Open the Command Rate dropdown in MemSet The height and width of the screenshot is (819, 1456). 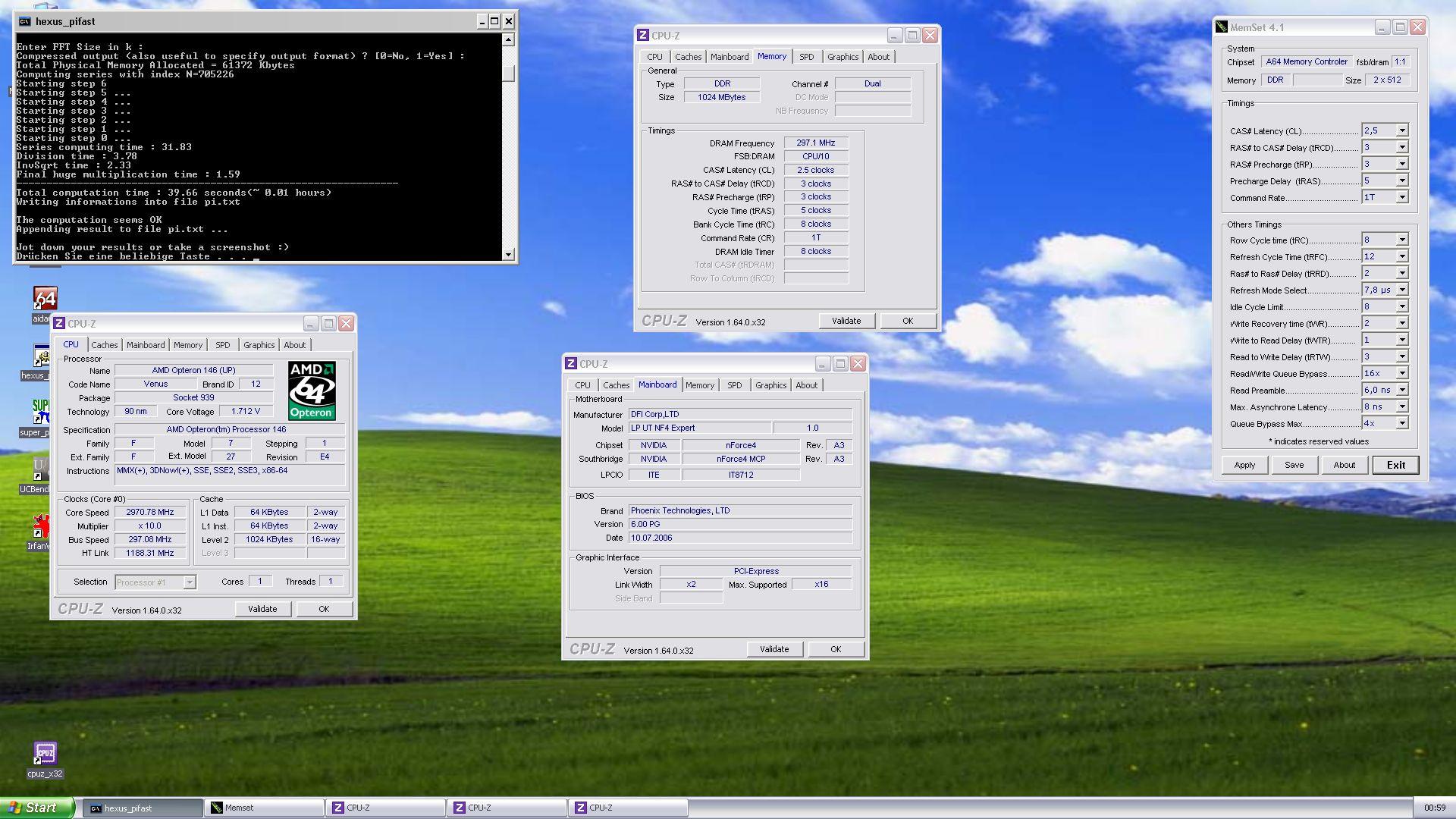[1402, 197]
